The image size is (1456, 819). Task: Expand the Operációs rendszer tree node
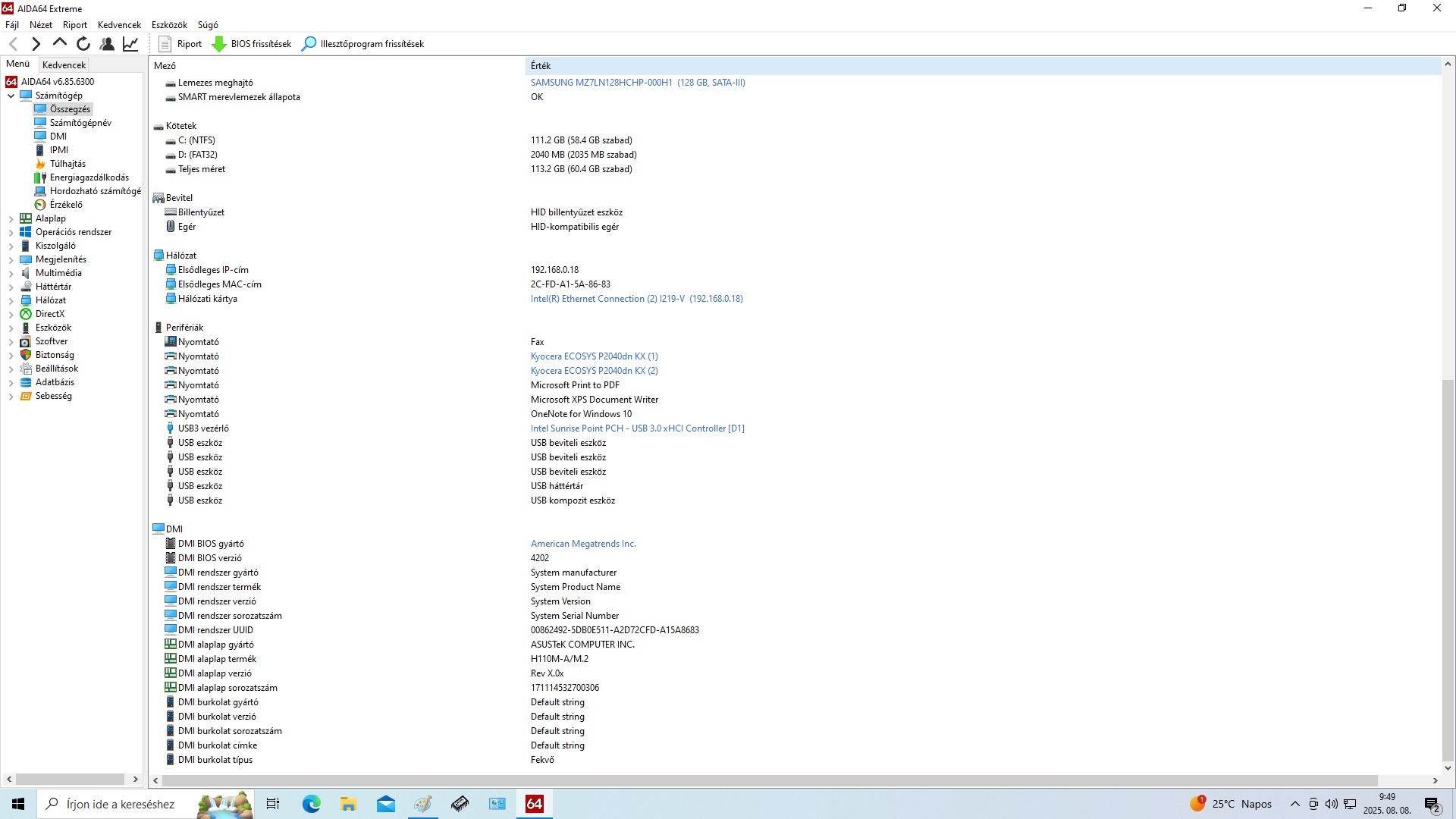pos(11,233)
